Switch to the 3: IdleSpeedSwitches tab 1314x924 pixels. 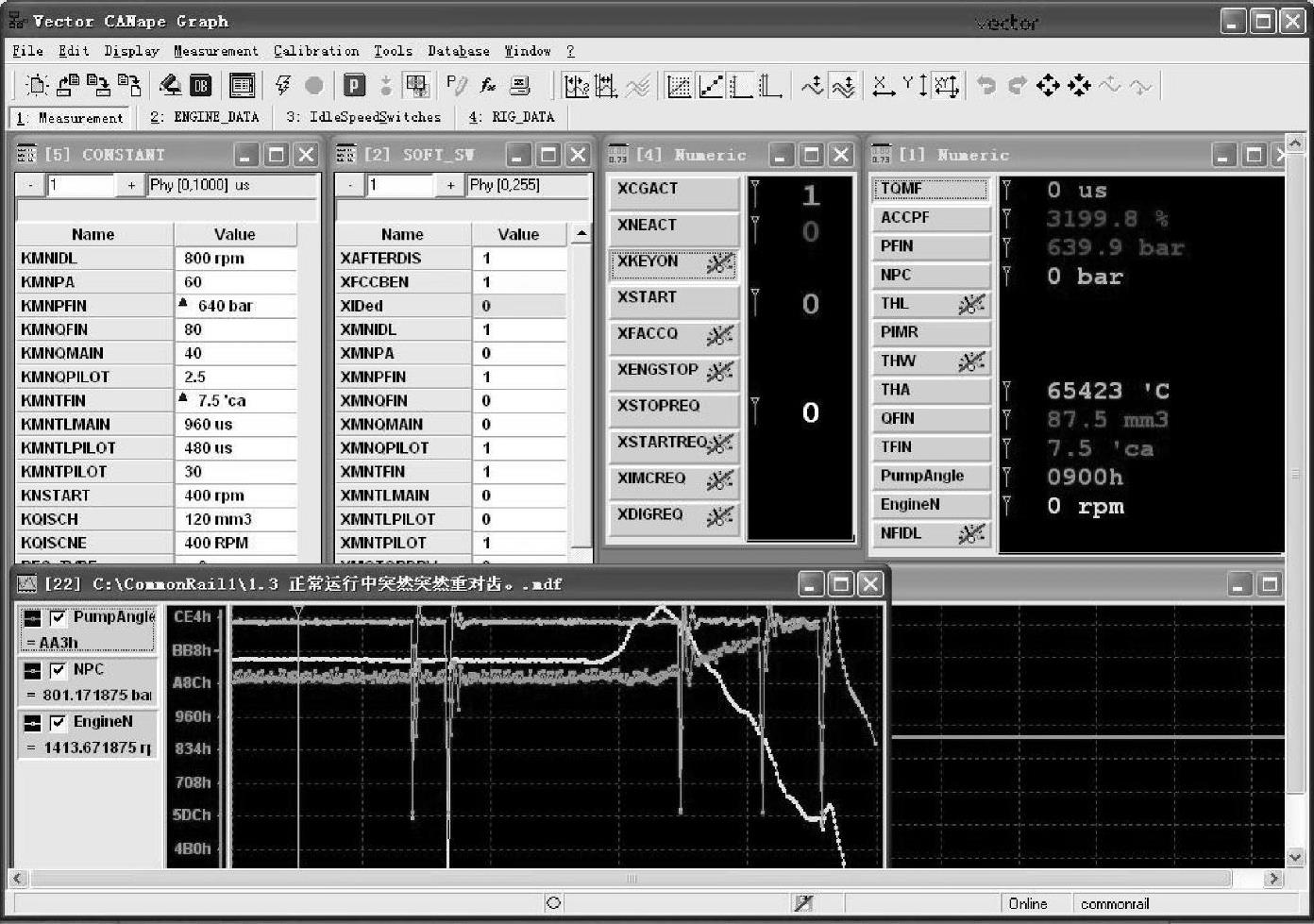coord(364,117)
